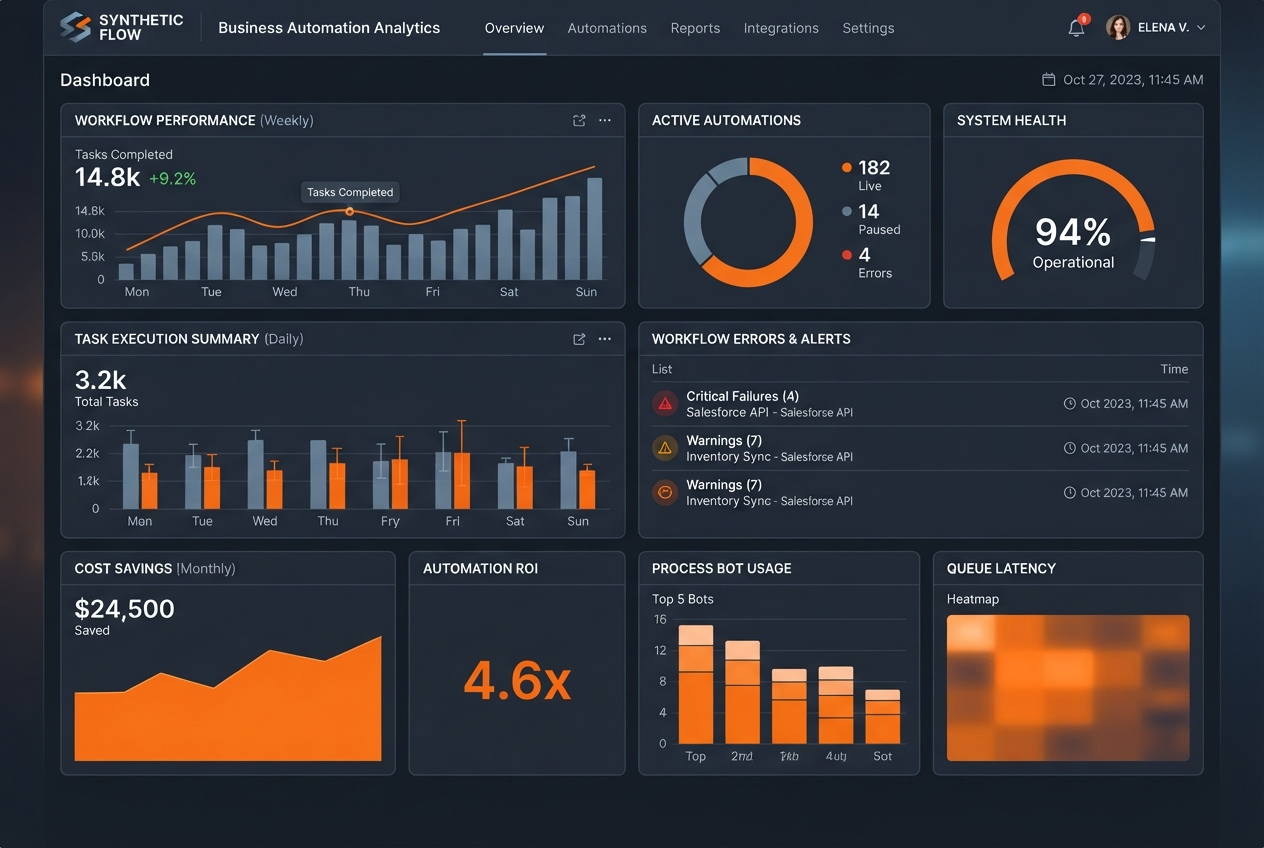Click the calendar icon beside the date
Image resolution: width=1264 pixels, height=848 pixels.
1049,79
